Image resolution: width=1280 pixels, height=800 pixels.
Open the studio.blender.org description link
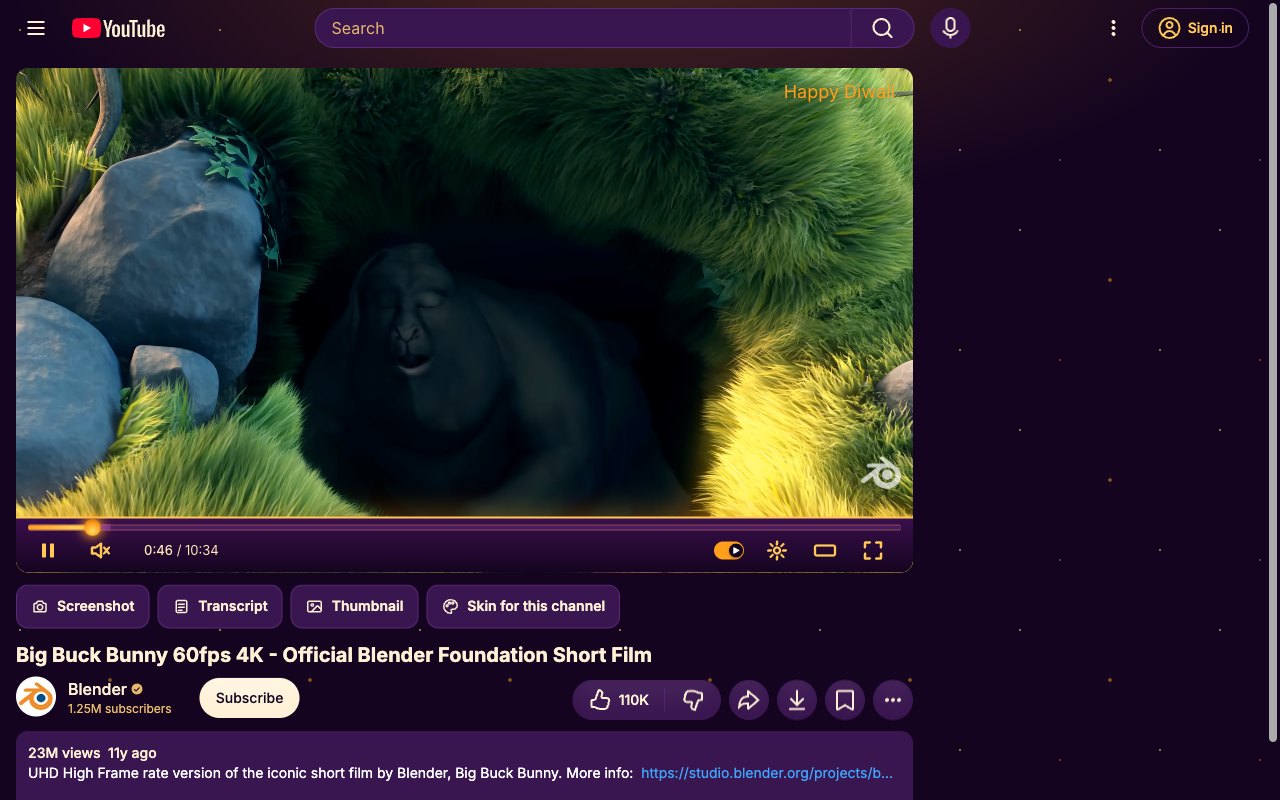[767, 773]
